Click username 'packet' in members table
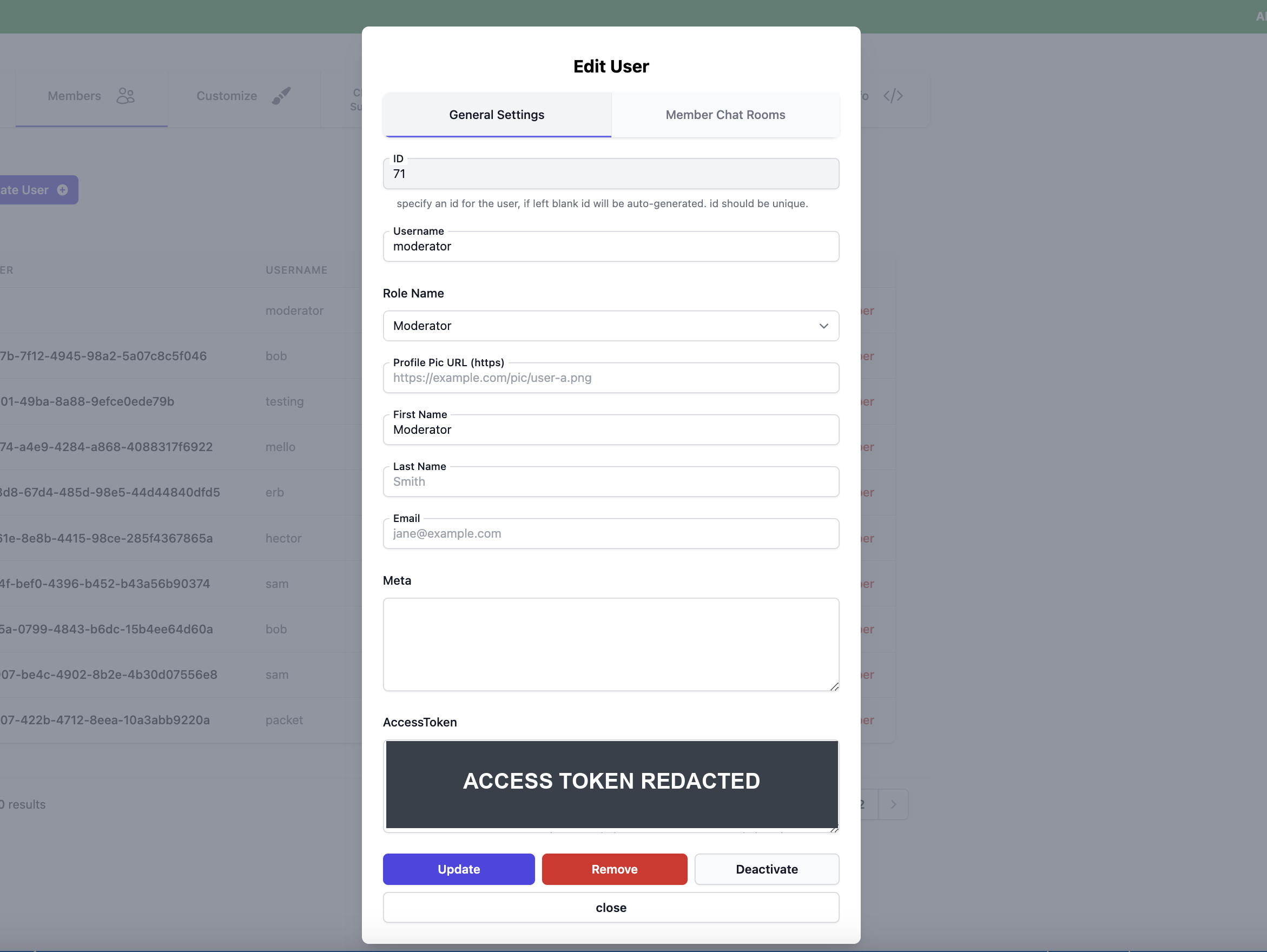The height and width of the screenshot is (952, 1267). click(x=283, y=720)
